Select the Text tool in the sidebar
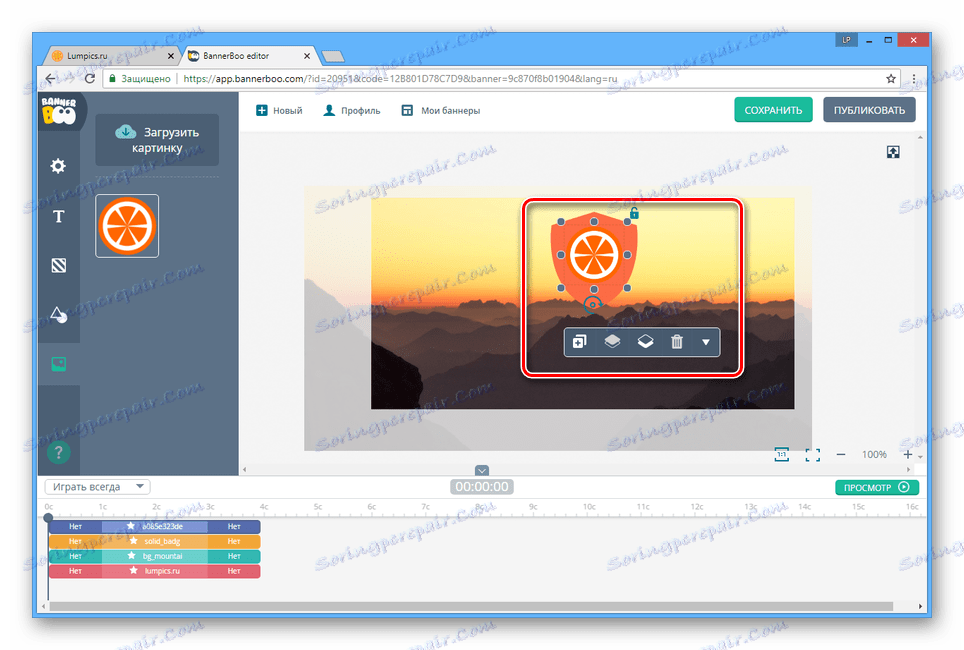The image size is (964, 650). pyautogui.click(x=58, y=216)
